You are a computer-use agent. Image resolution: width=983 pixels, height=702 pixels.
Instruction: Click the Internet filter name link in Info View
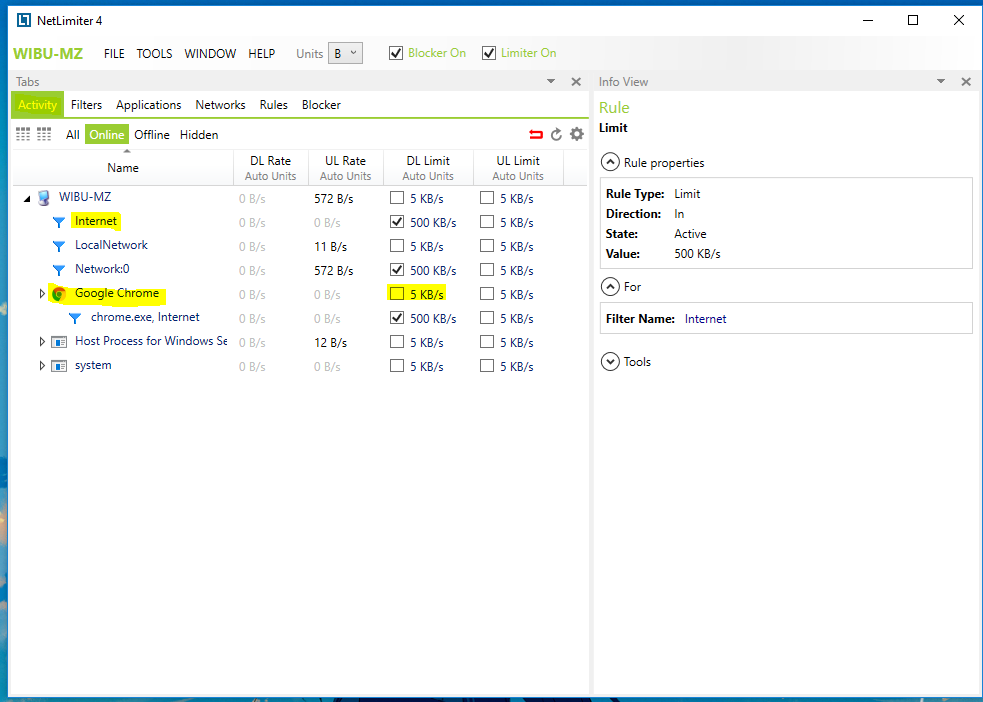[x=705, y=319]
